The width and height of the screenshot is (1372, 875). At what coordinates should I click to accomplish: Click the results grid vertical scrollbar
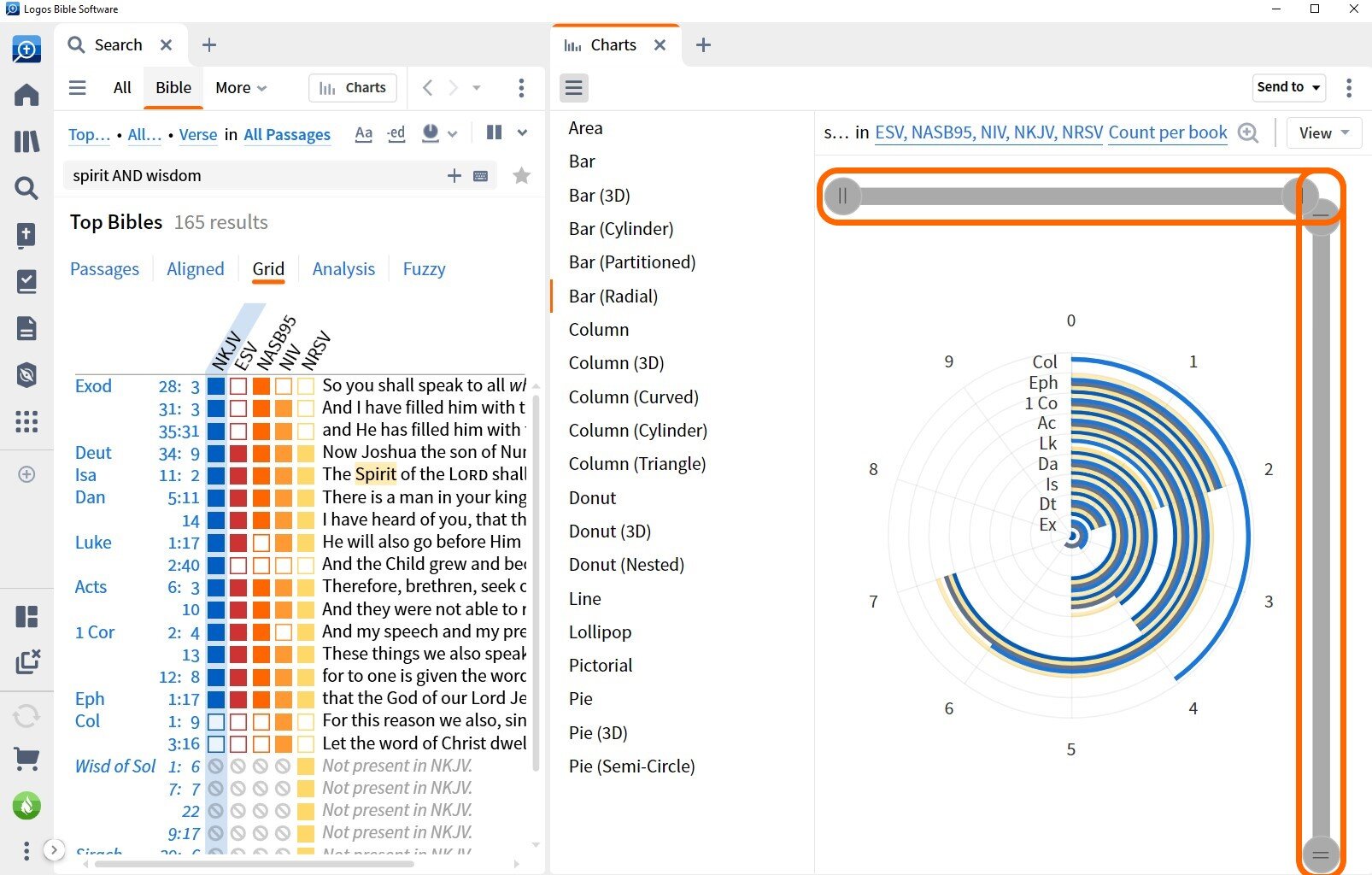pyautogui.click(x=536, y=581)
